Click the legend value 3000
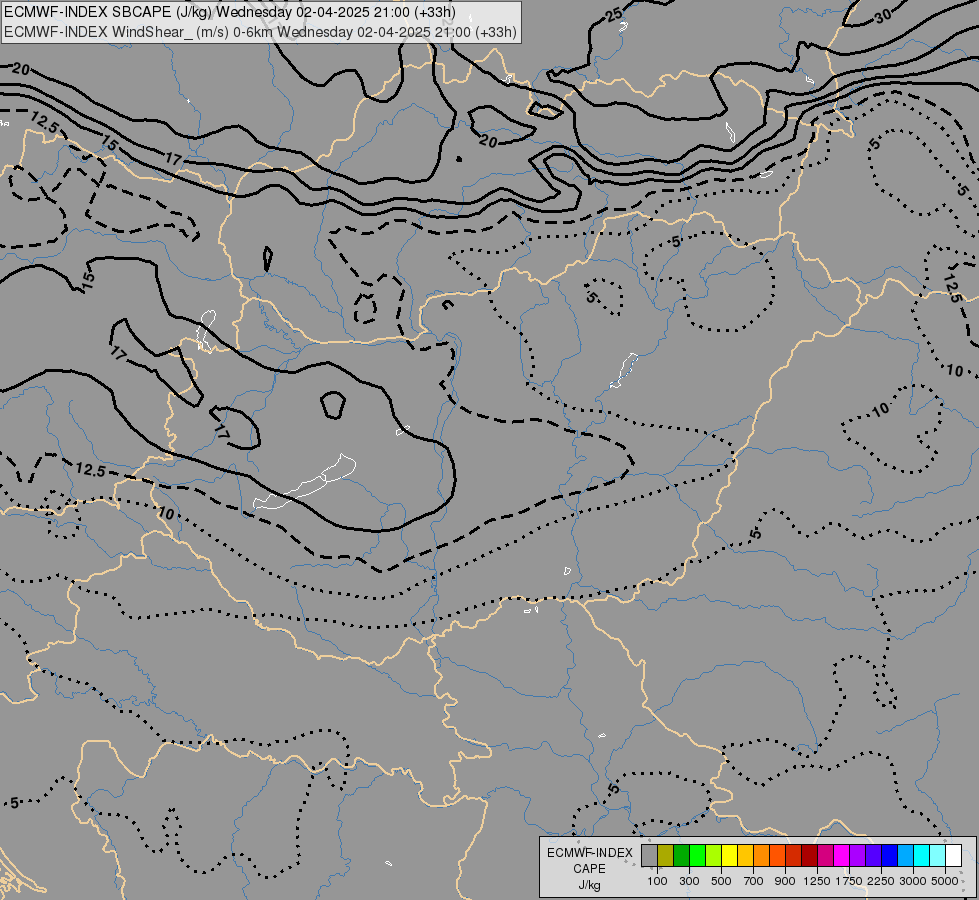The height and width of the screenshot is (900, 979). (x=913, y=881)
